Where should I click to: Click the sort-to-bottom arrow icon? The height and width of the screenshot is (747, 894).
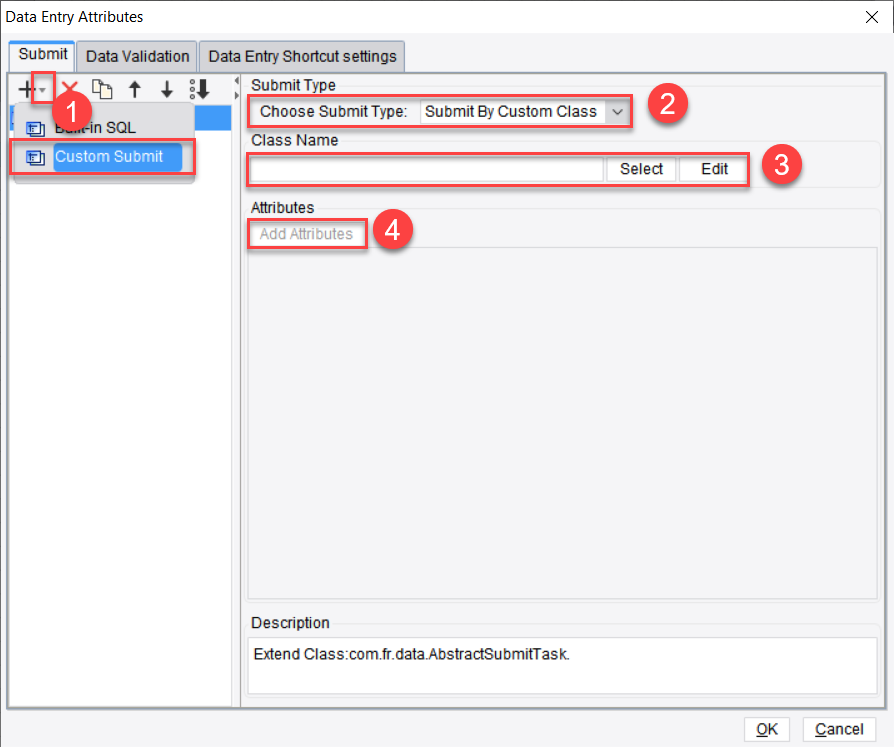pos(200,89)
